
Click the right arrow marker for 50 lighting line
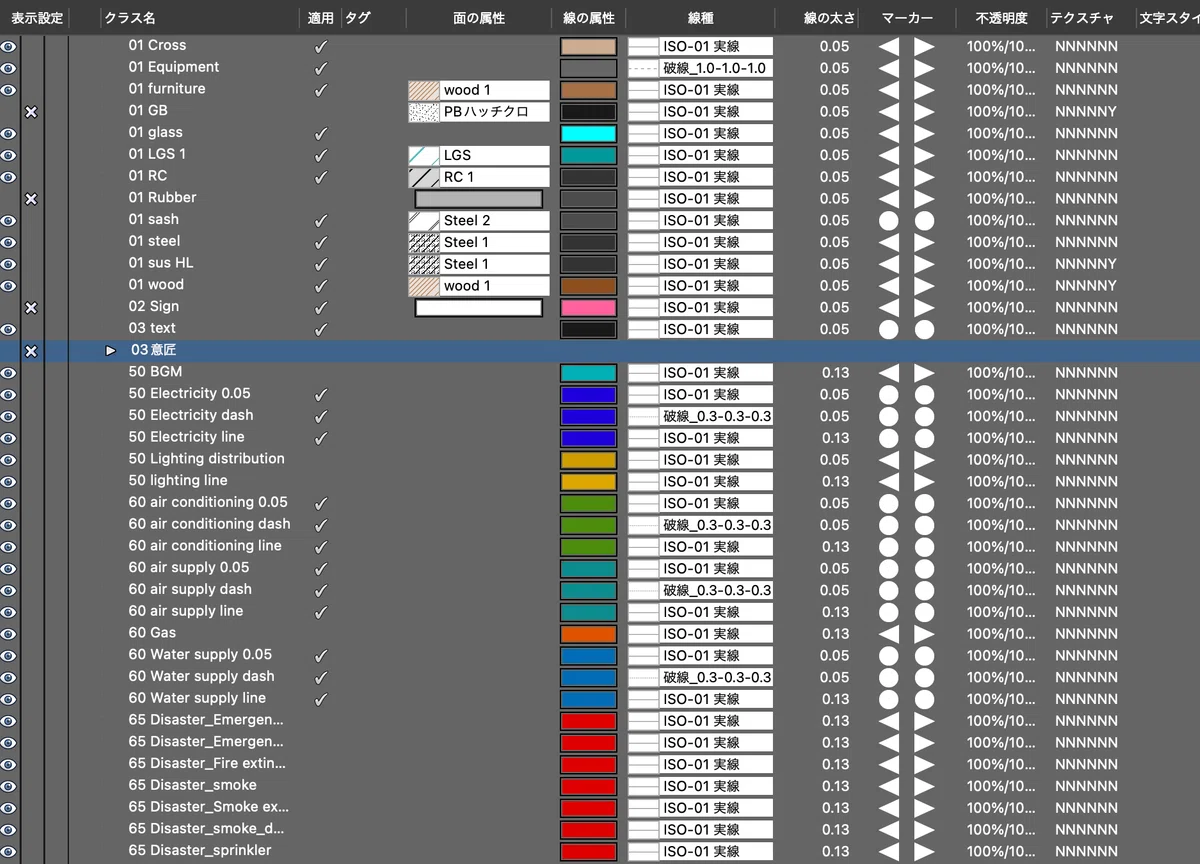click(924, 481)
